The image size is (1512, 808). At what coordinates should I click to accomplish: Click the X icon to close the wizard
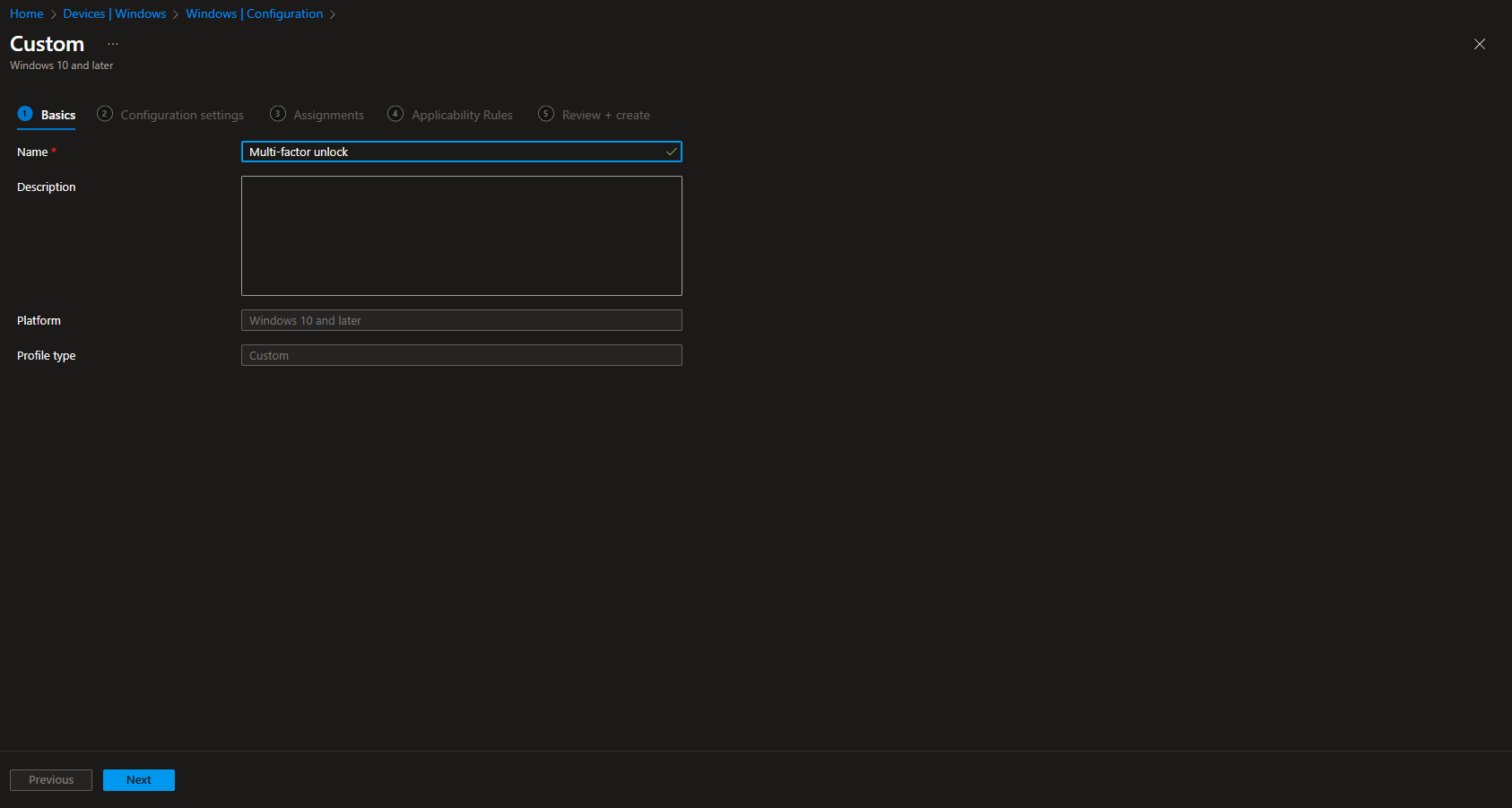click(1480, 43)
